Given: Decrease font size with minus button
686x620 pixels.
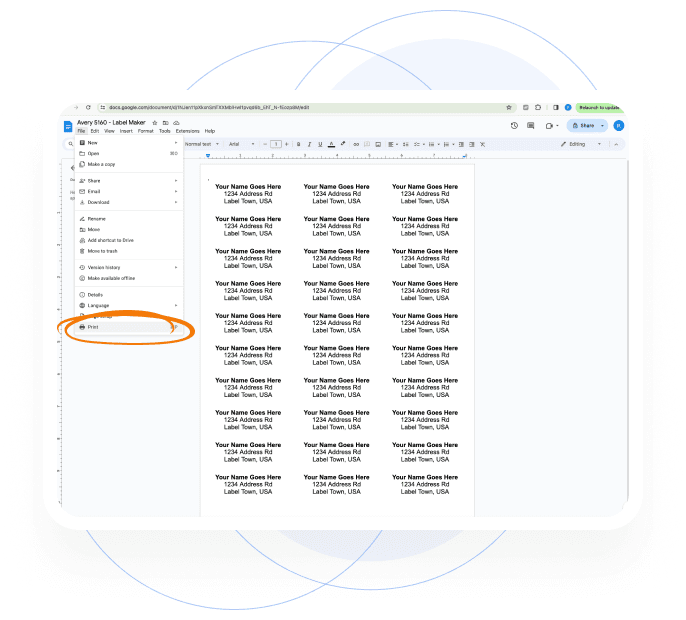Looking at the screenshot, I should [x=265, y=144].
